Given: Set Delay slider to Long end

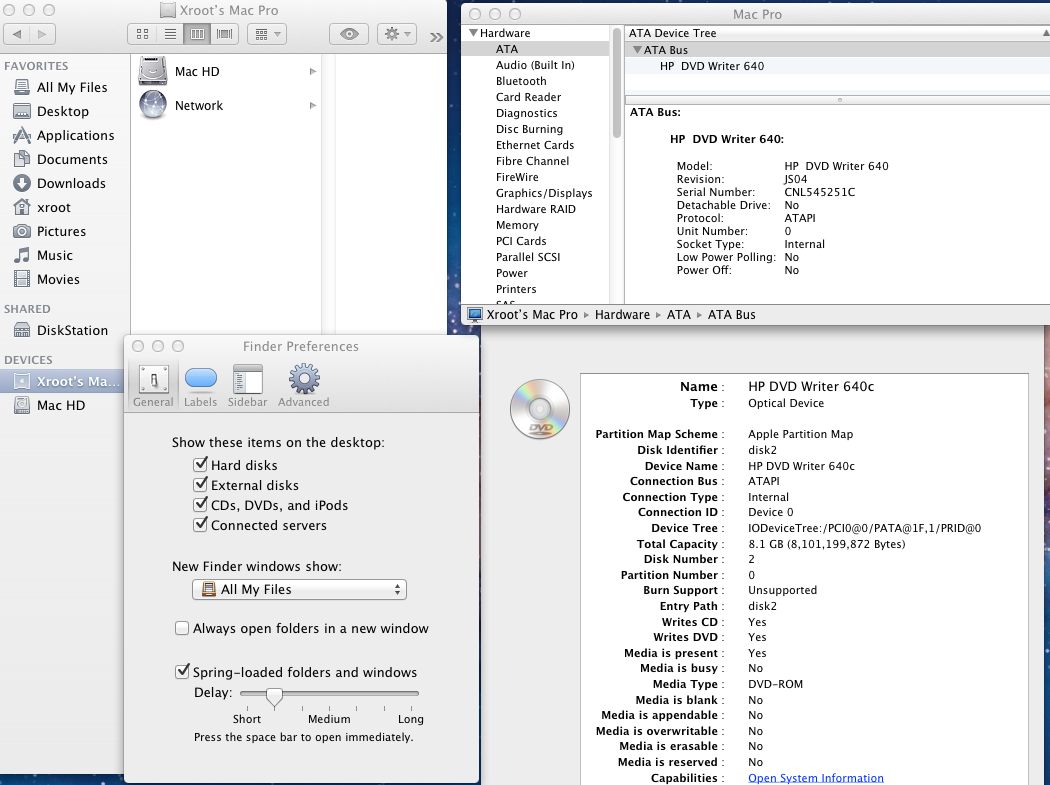Looking at the screenshot, I should click(x=411, y=694).
